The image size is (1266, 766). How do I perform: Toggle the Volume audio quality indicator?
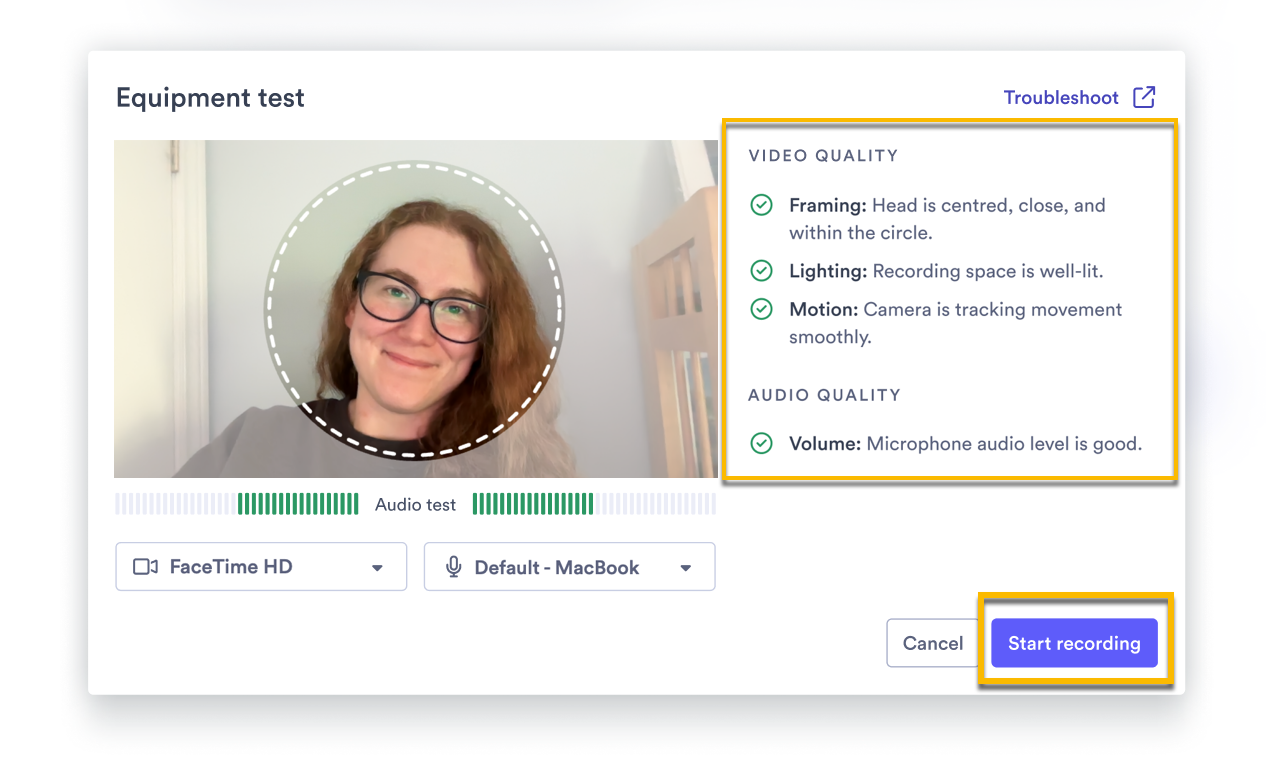pos(761,443)
